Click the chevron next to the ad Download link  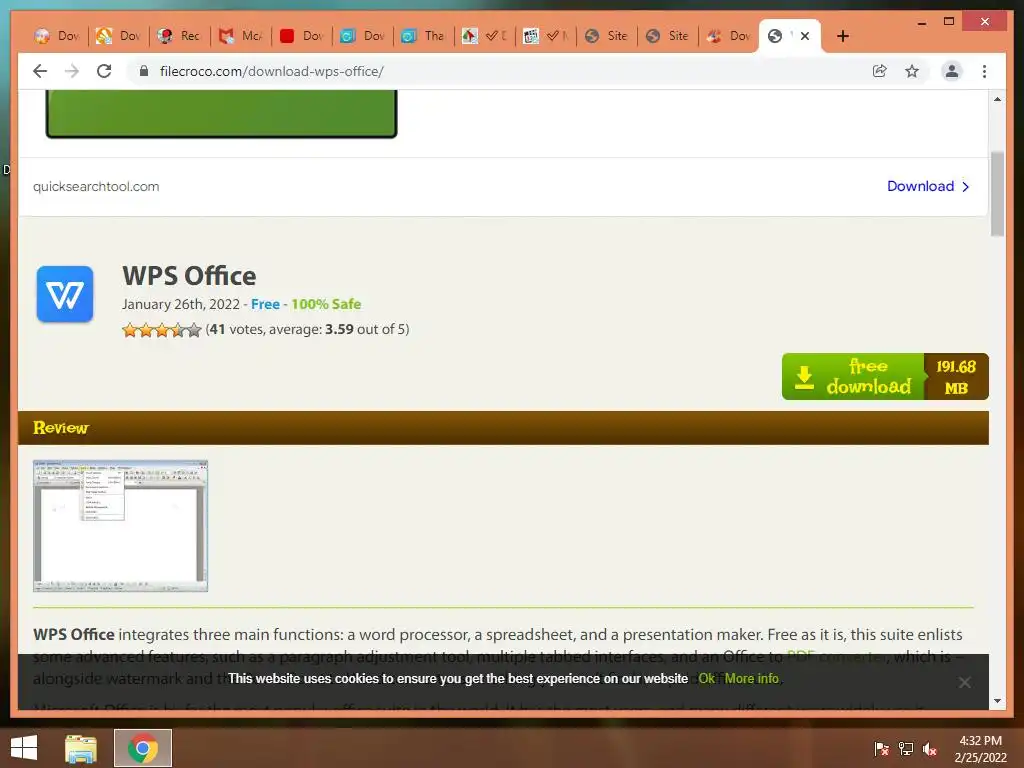pyautogui.click(x=966, y=187)
